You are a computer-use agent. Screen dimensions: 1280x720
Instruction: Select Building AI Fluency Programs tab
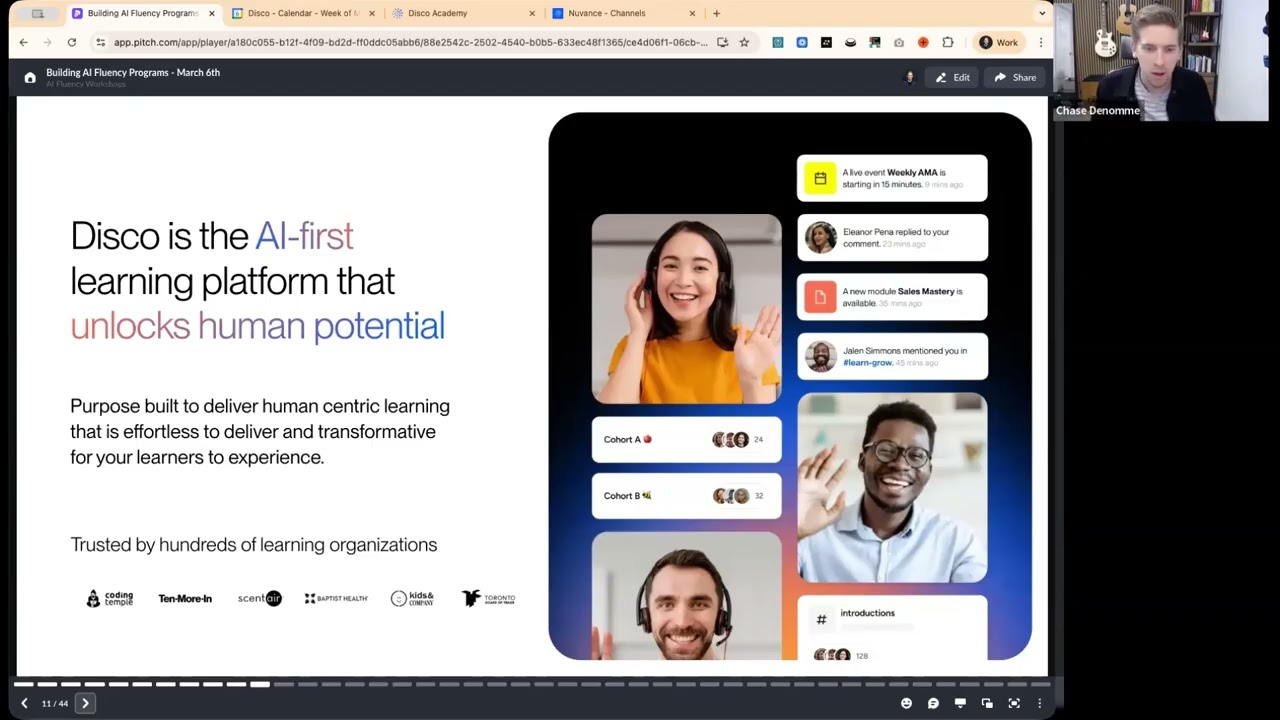click(143, 13)
